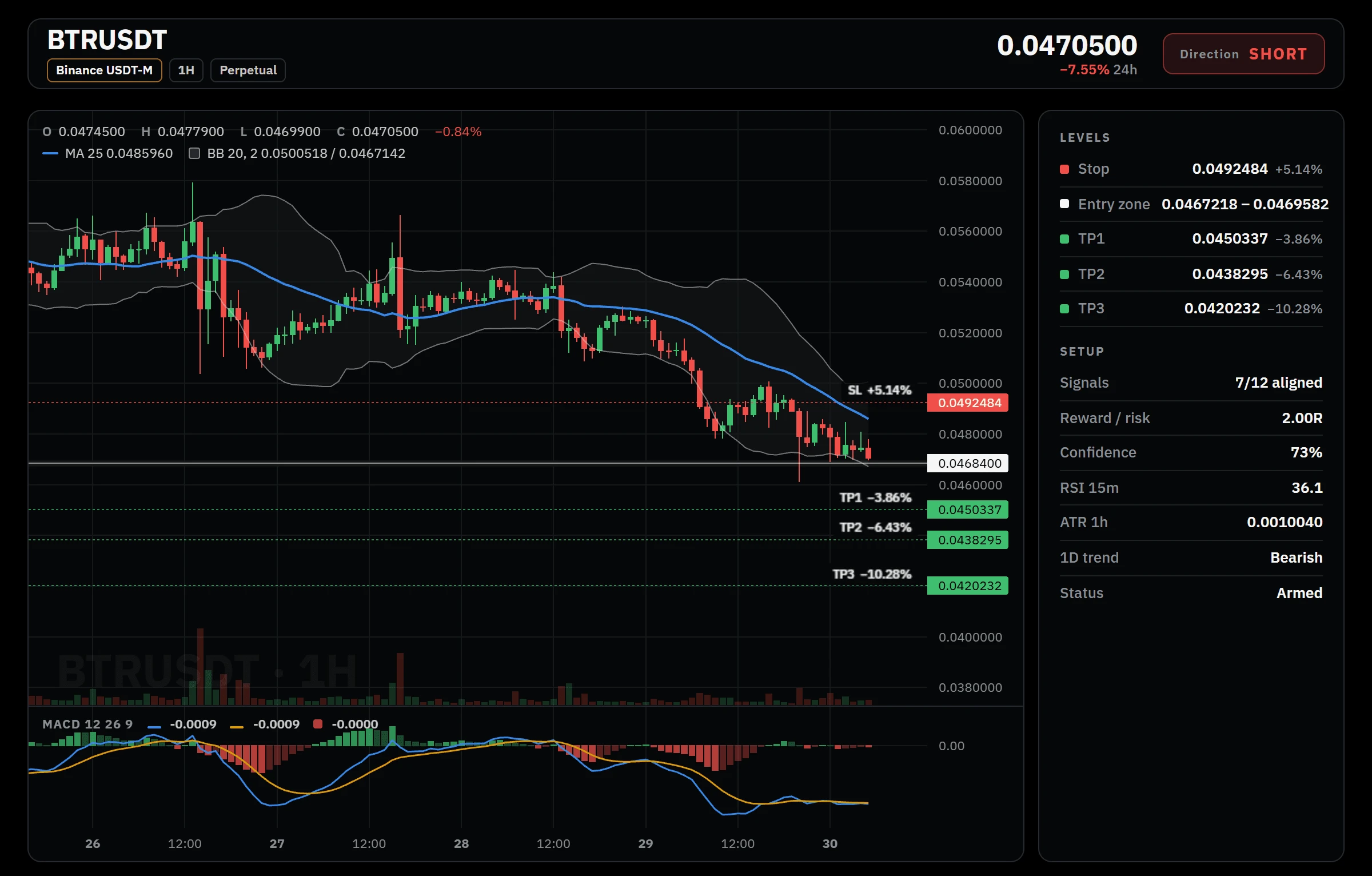Click the MACD 12 26 9 label
This screenshot has height=876, width=1372.
[87, 724]
